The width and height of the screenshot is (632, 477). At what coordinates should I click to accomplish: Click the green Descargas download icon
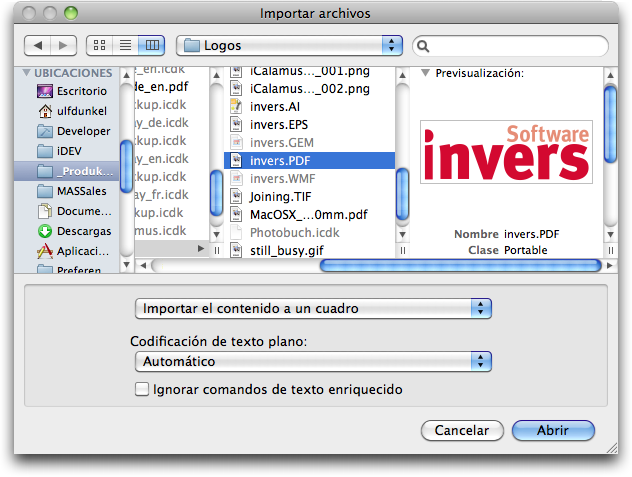(45, 231)
